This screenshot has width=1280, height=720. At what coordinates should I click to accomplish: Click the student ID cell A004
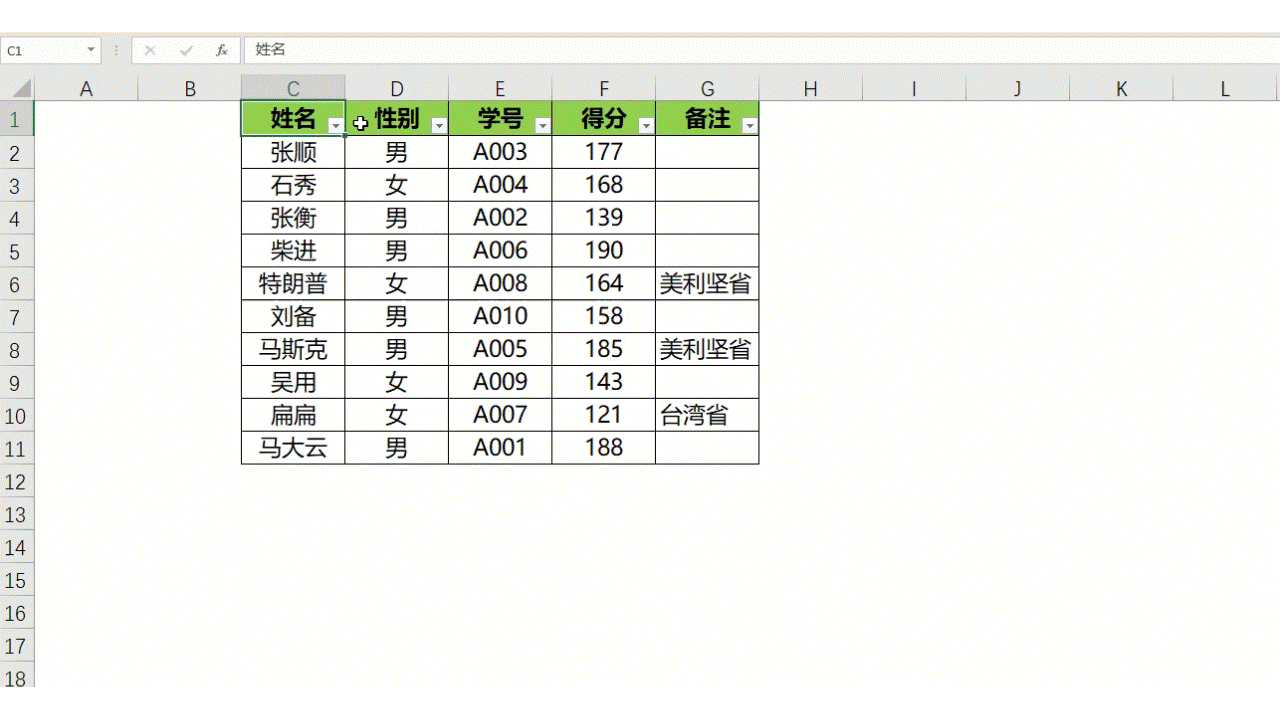pyautogui.click(x=500, y=185)
